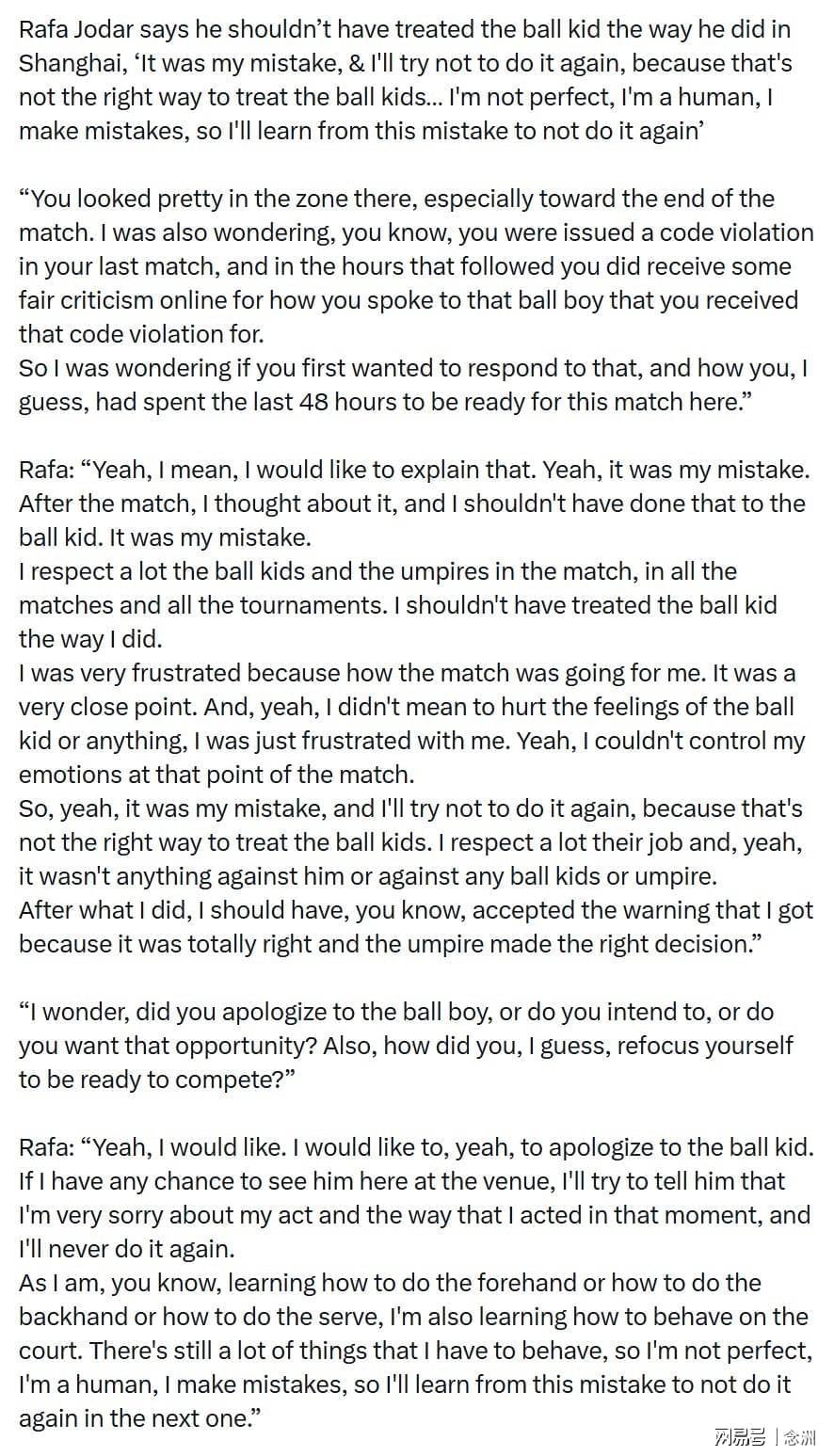Click the line starting 'After what I did, I should have'
Screen dimensions: 834x1456
coord(416,910)
